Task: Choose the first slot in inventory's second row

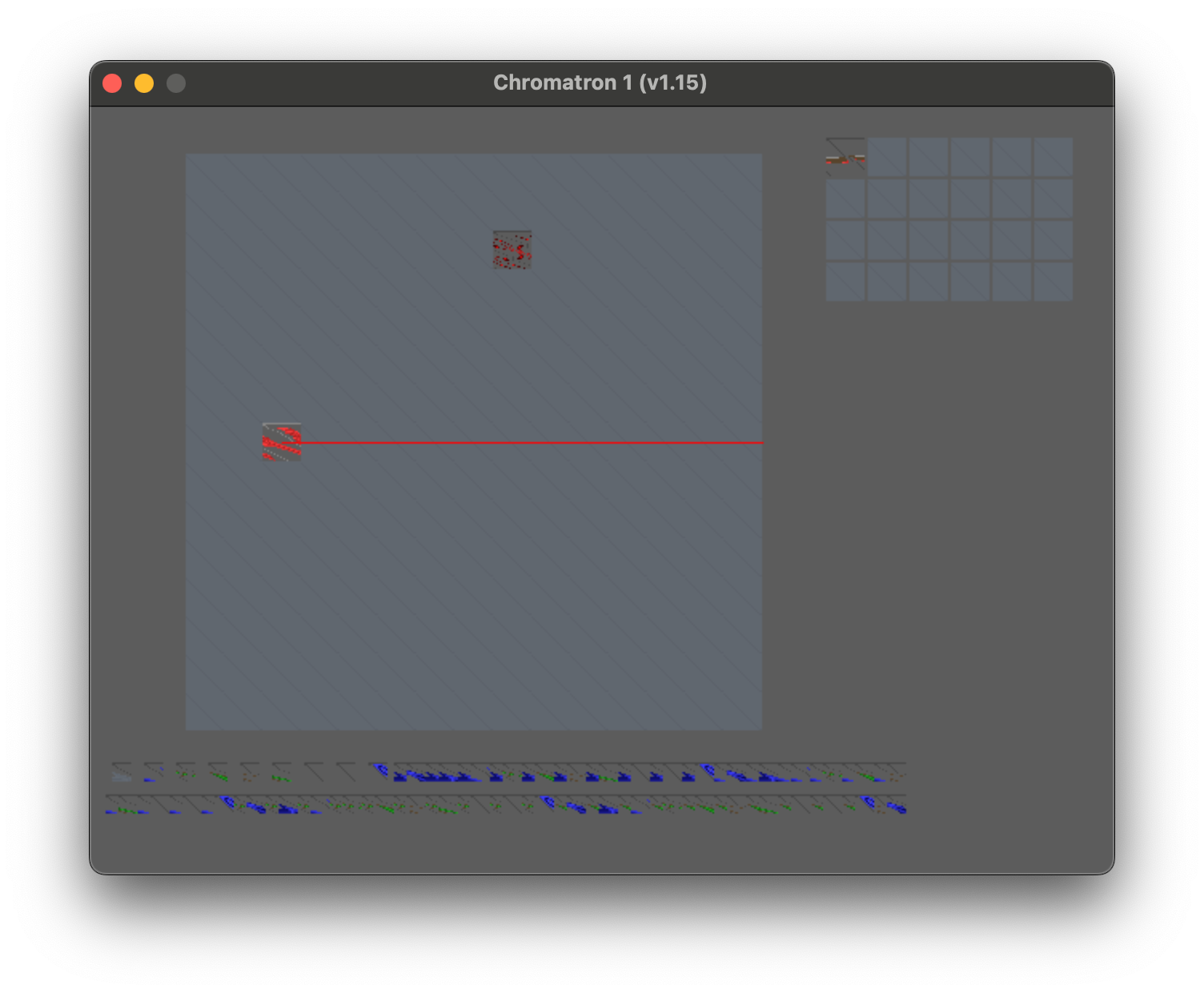Action: click(x=845, y=199)
